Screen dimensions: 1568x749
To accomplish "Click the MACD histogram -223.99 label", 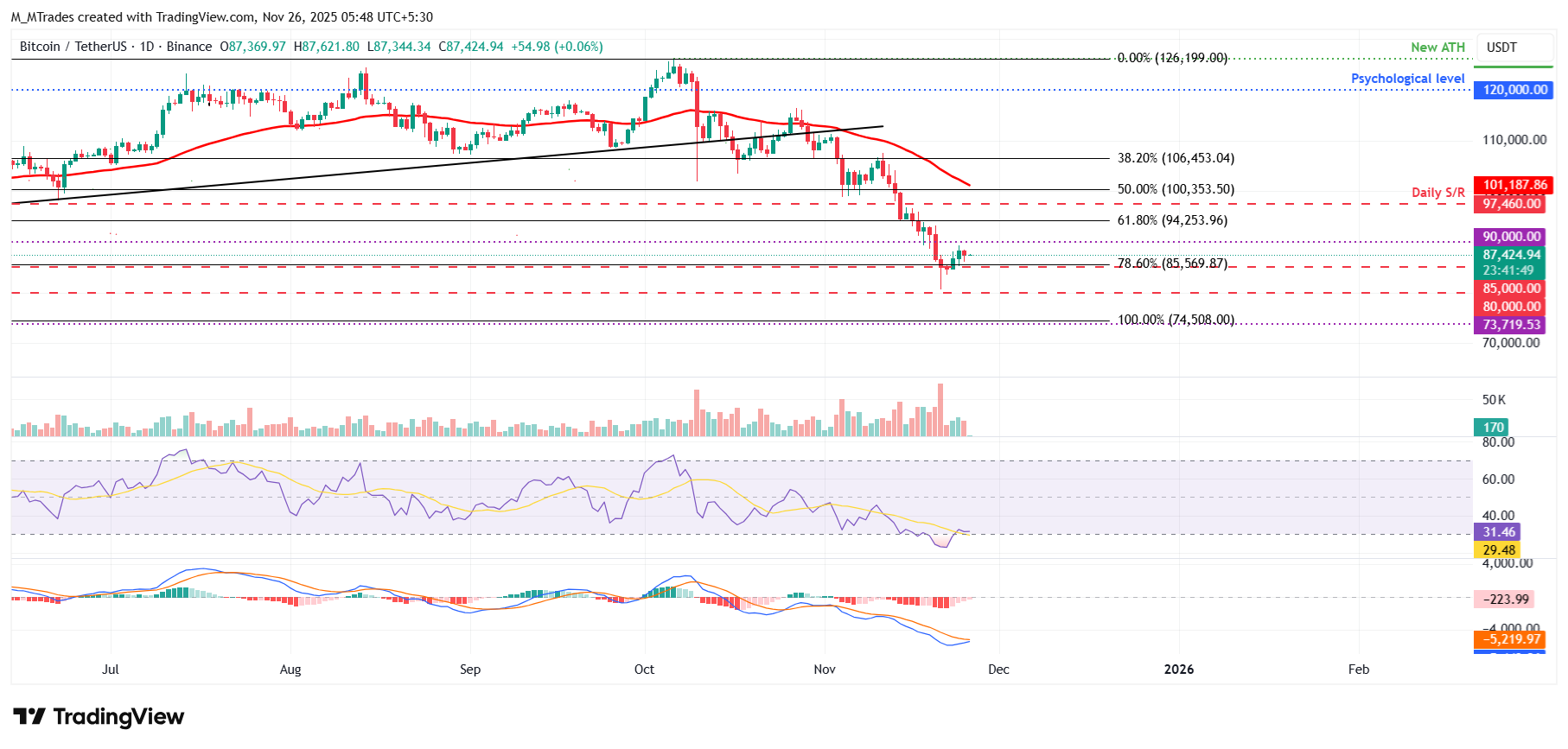I will (1505, 599).
